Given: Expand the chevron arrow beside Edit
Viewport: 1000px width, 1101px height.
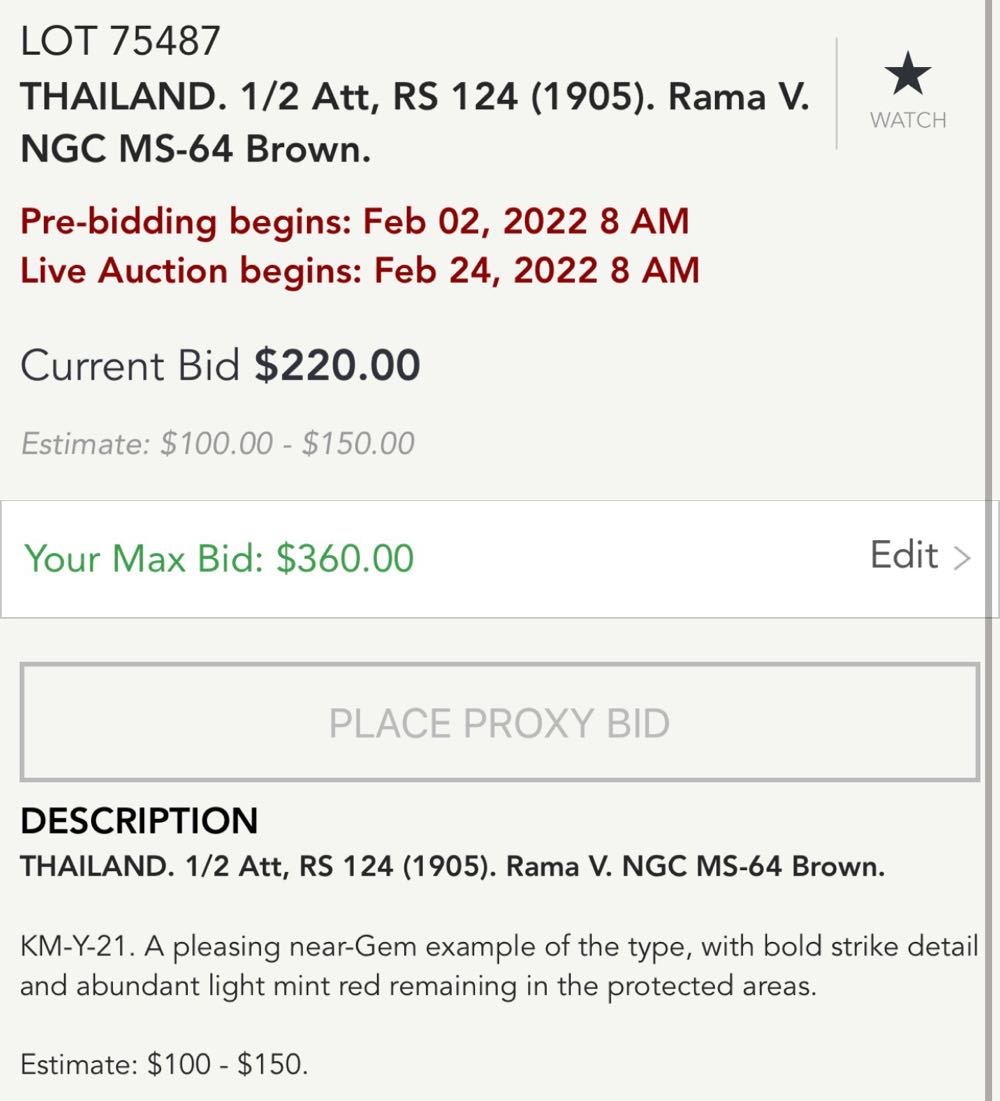Looking at the screenshot, I should point(962,558).
